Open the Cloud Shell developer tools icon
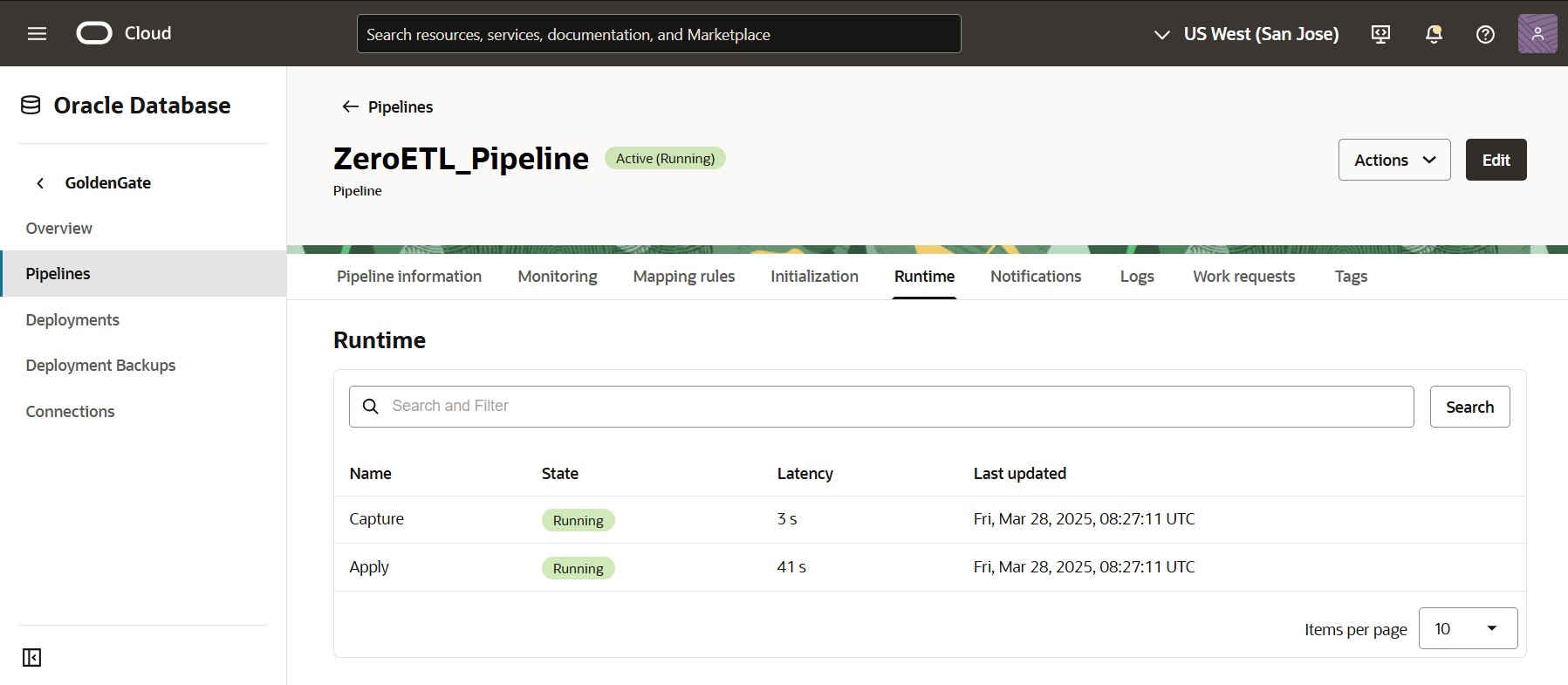The image size is (1568, 685). tap(1380, 34)
